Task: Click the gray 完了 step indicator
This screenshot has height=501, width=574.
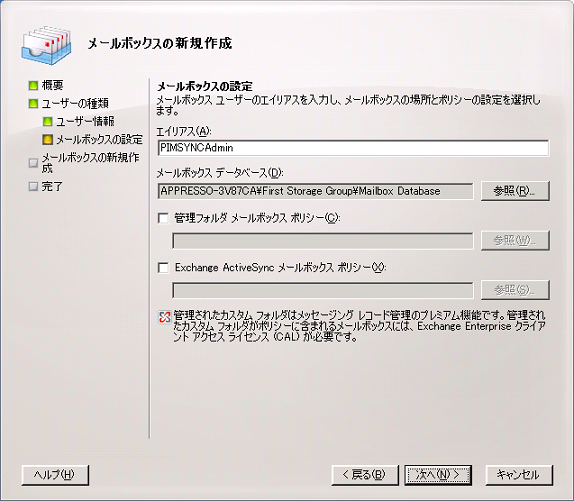Action: (33, 187)
